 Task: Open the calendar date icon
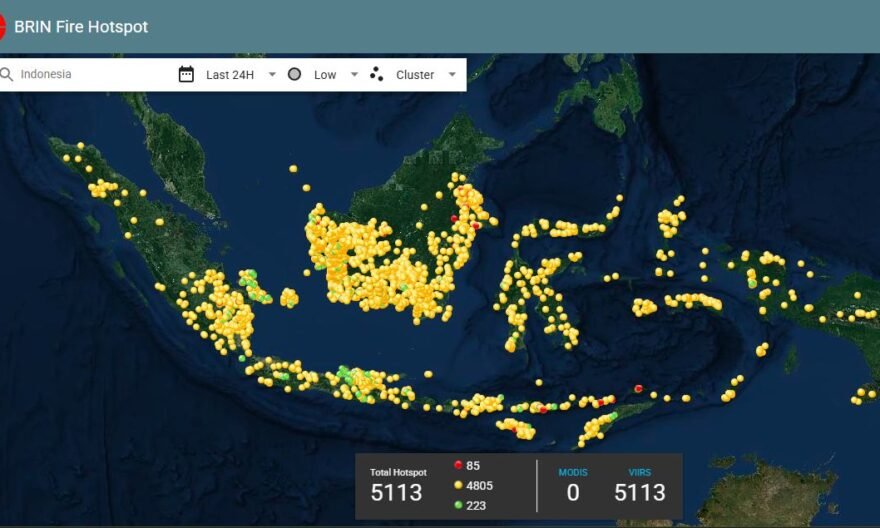186,74
